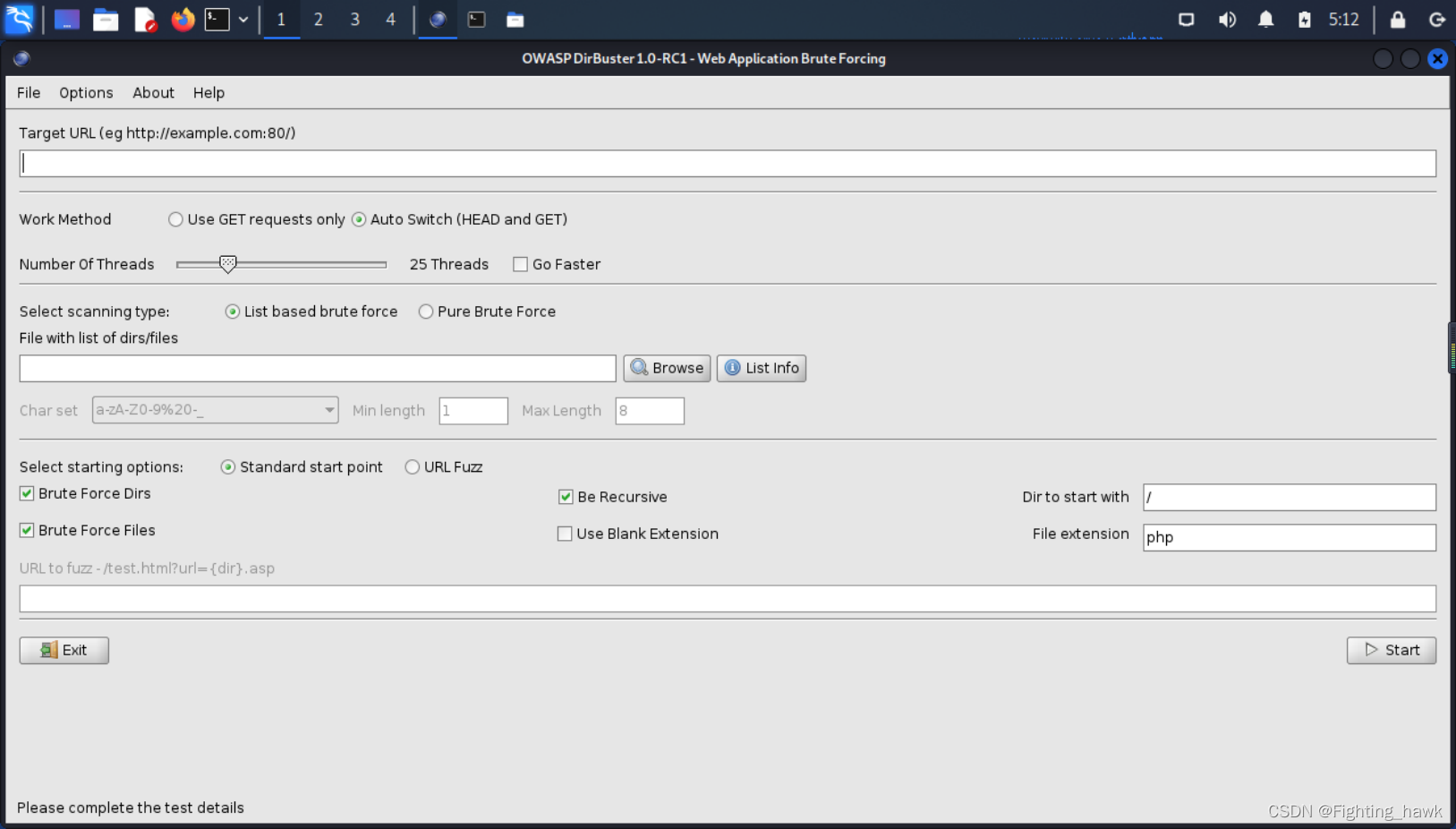Open the volume control tray icon
The height and width of the screenshot is (829, 1456).
click(1227, 20)
